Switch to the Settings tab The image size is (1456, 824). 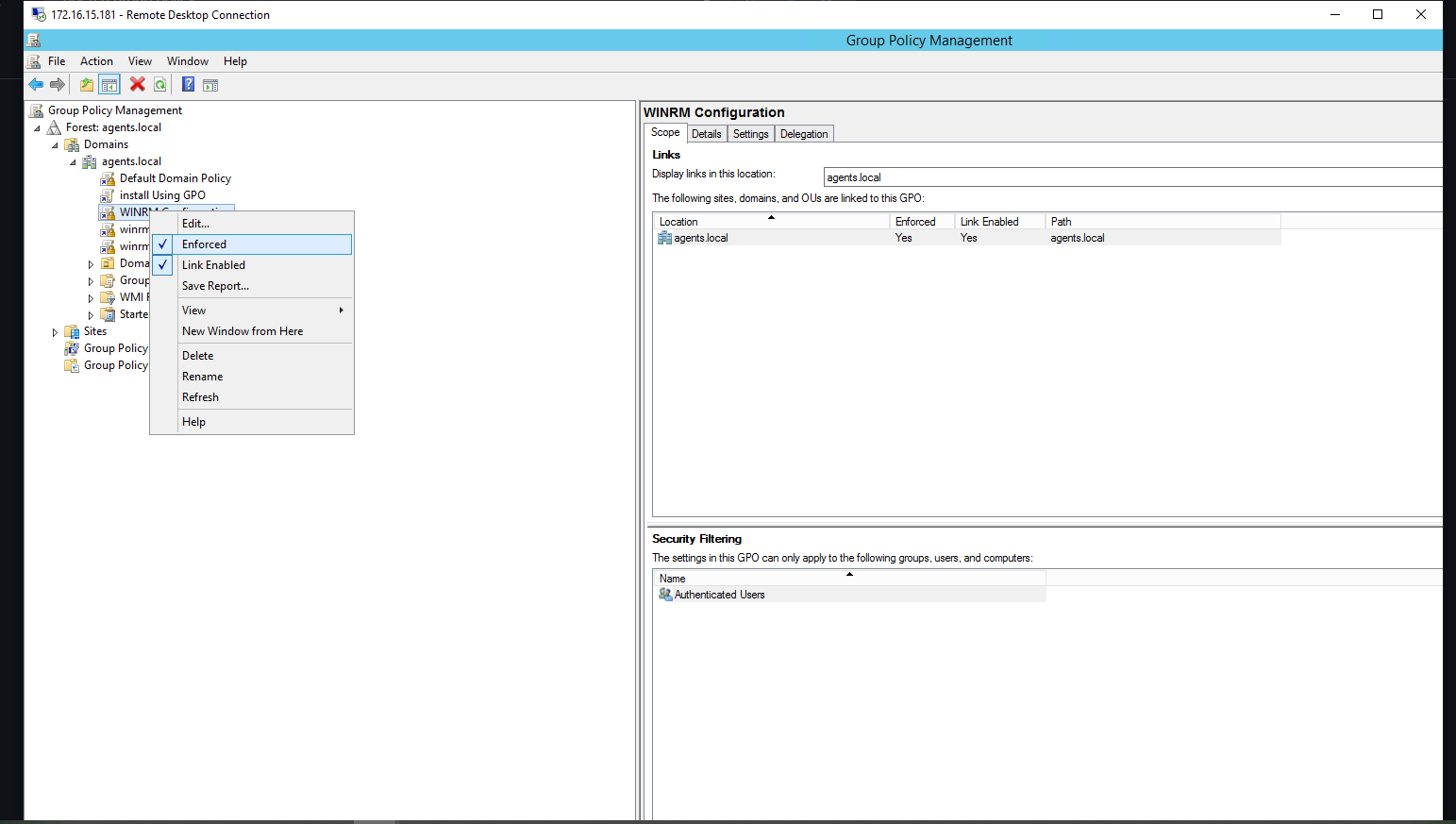pyautogui.click(x=751, y=134)
